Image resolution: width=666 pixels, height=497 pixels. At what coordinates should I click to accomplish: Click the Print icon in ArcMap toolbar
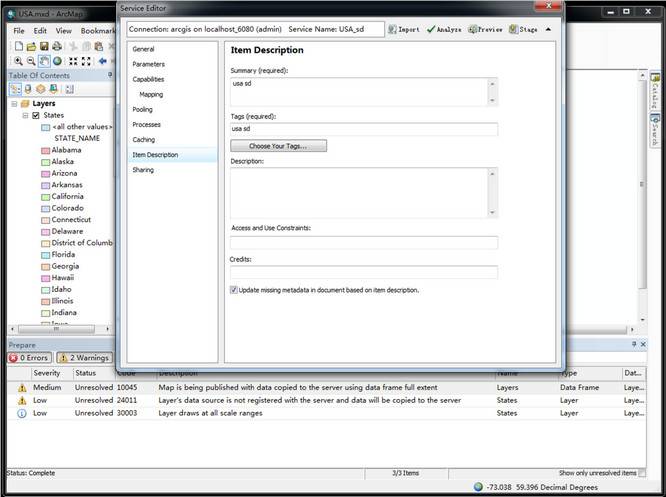[56, 46]
